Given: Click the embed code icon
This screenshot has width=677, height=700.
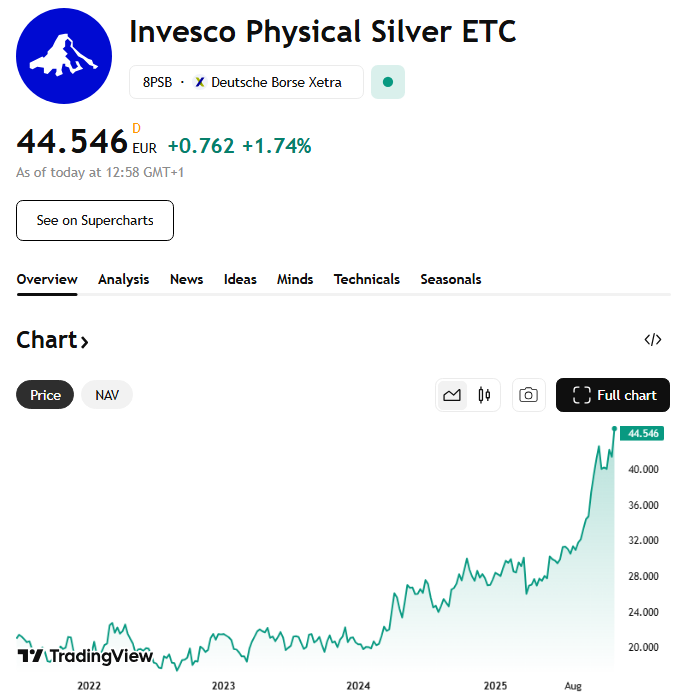Looking at the screenshot, I should point(653,340).
